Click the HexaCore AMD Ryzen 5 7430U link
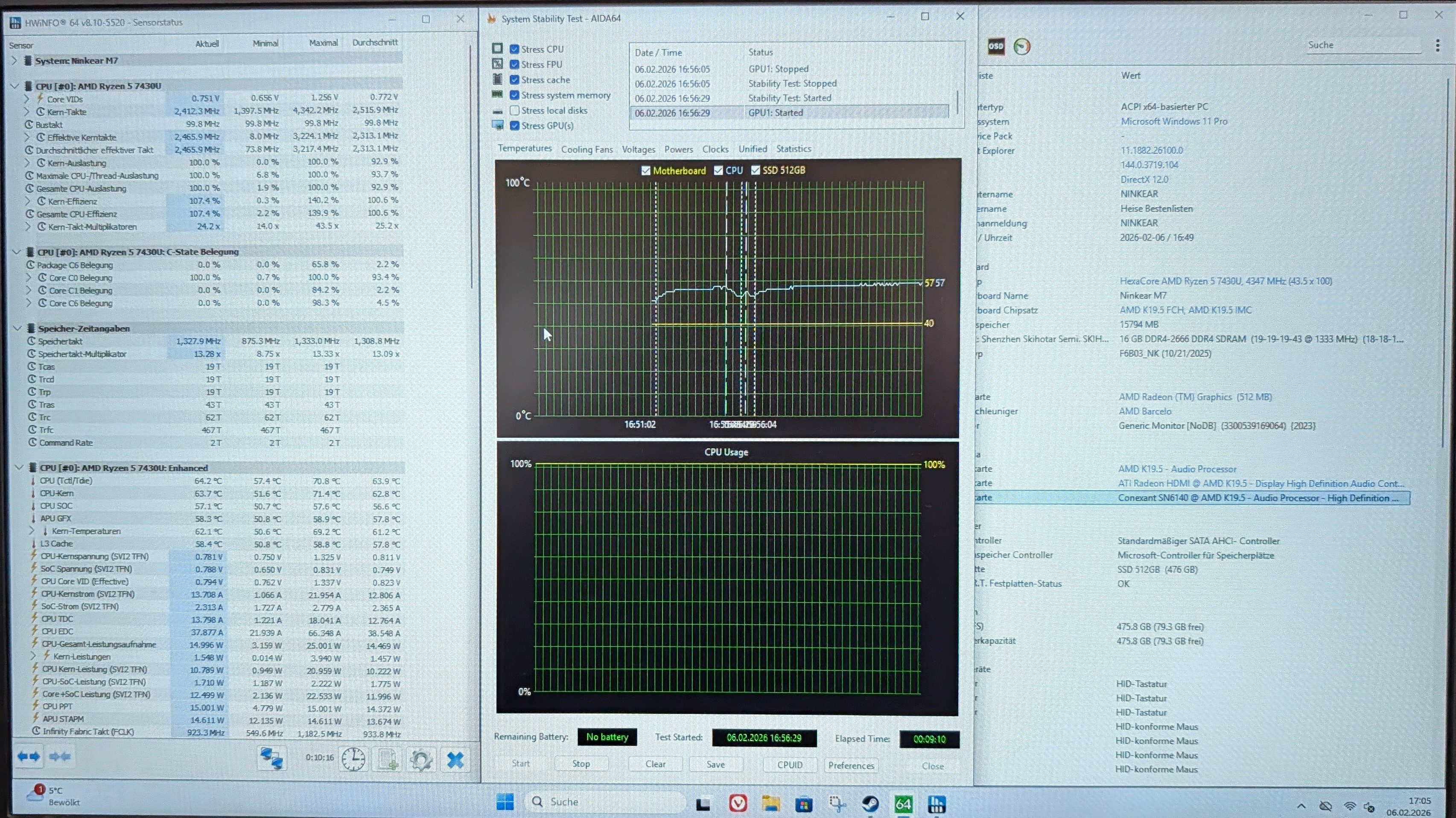 pos(1225,281)
